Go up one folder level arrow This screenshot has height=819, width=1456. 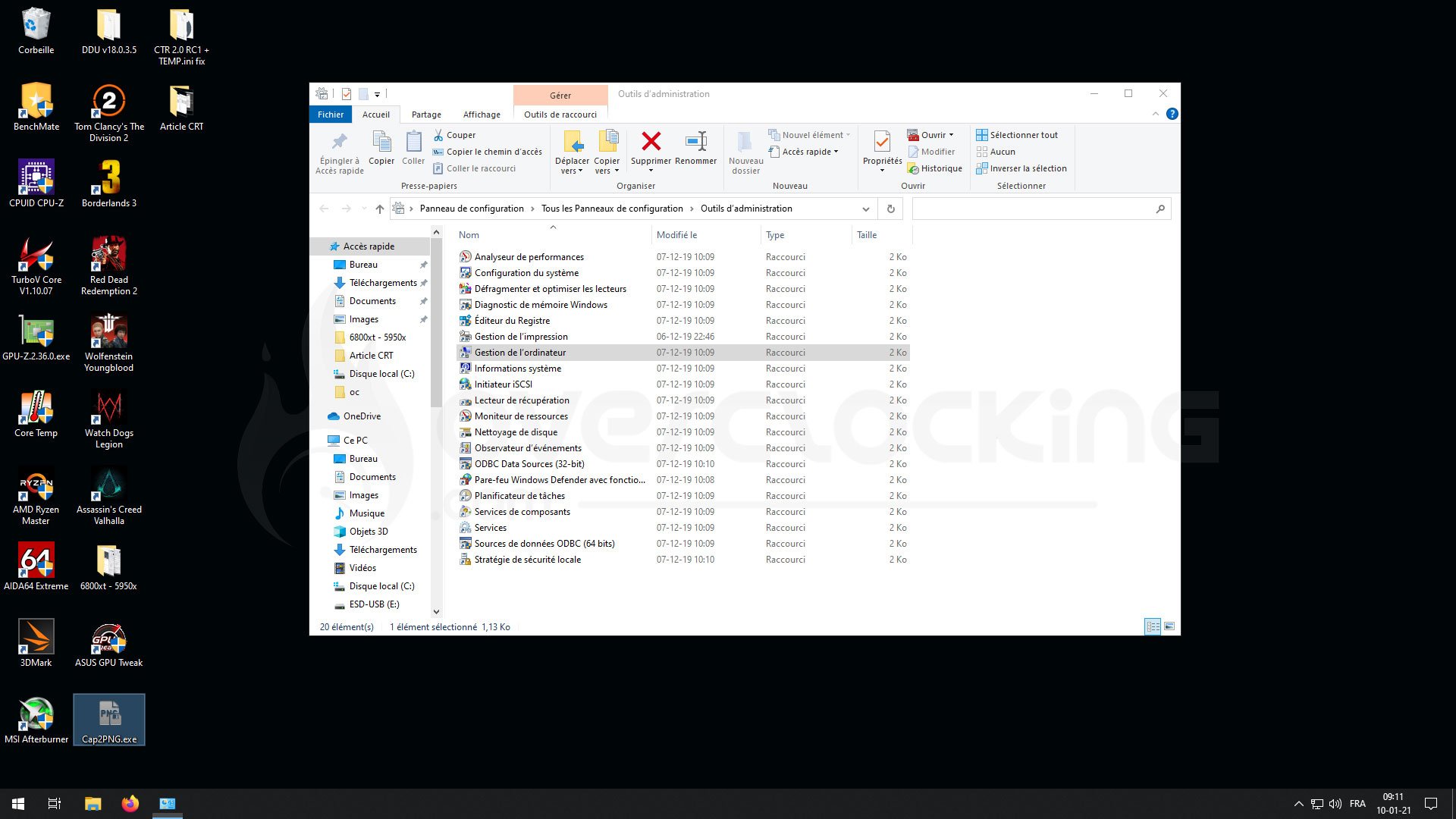(x=380, y=209)
